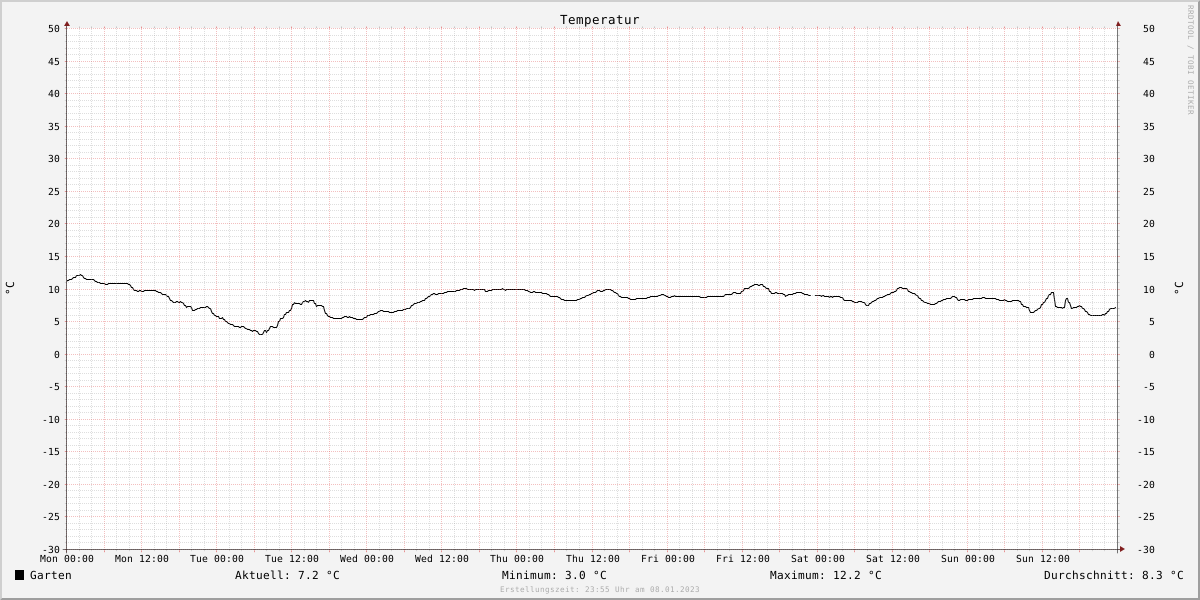Click the left '°C' axis unit label
Image resolution: width=1200 pixels, height=600 pixels.
[x=10, y=288]
